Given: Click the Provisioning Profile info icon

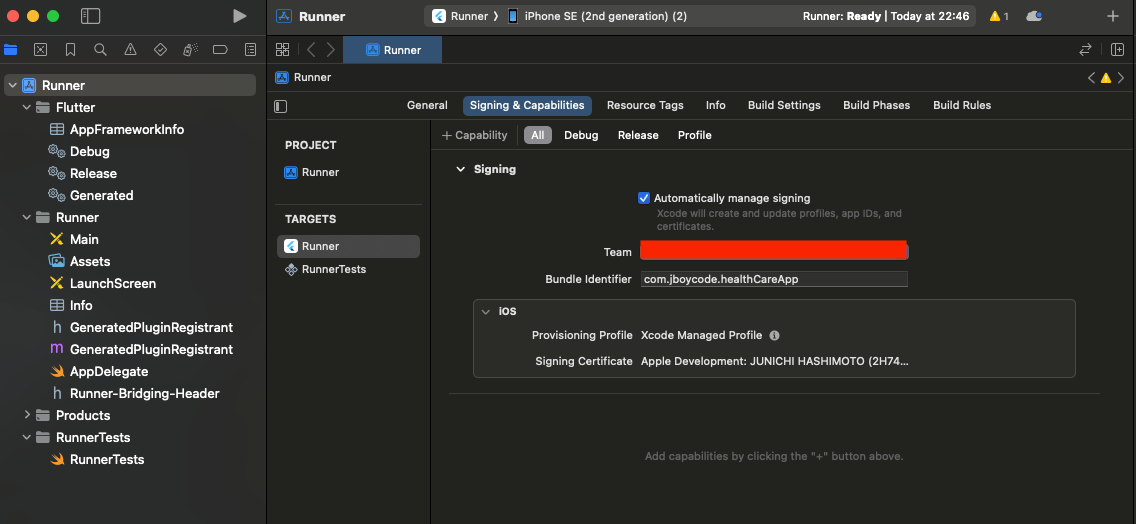Looking at the screenshot, I should pyautogui.click(x=774, y=336).
